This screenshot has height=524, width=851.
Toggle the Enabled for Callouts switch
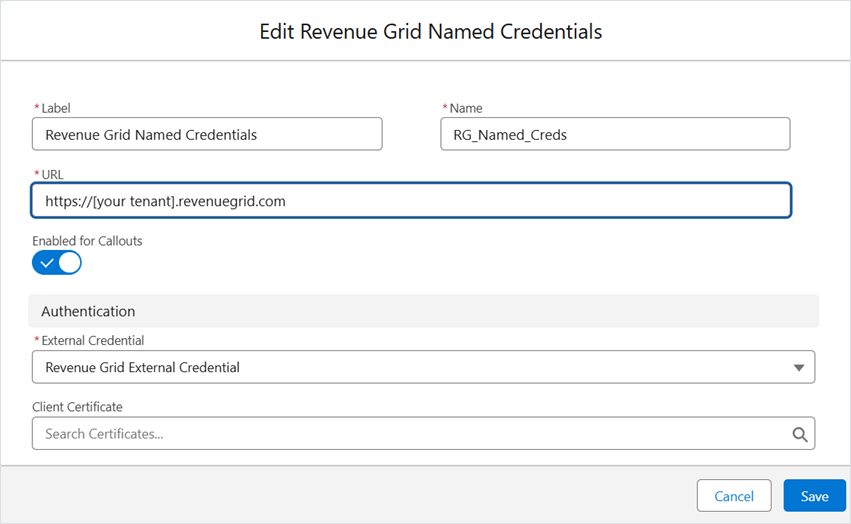pyautogui.click(x=56, y=263)
